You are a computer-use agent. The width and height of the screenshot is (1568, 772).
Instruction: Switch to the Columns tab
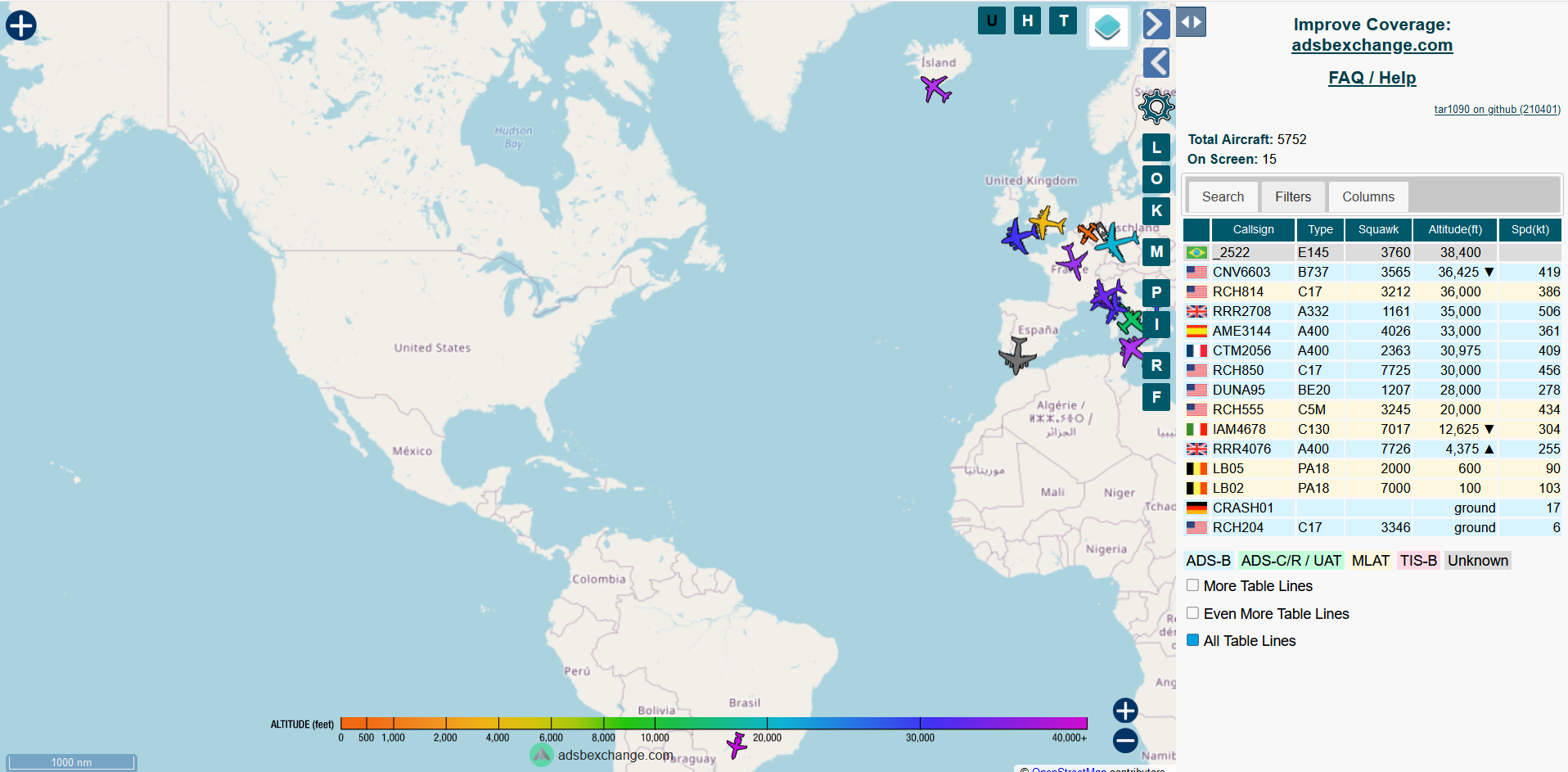[1368, 196]
